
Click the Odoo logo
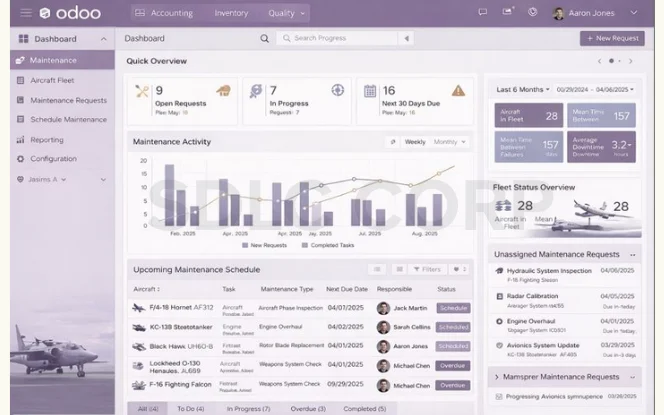(70, 13)
